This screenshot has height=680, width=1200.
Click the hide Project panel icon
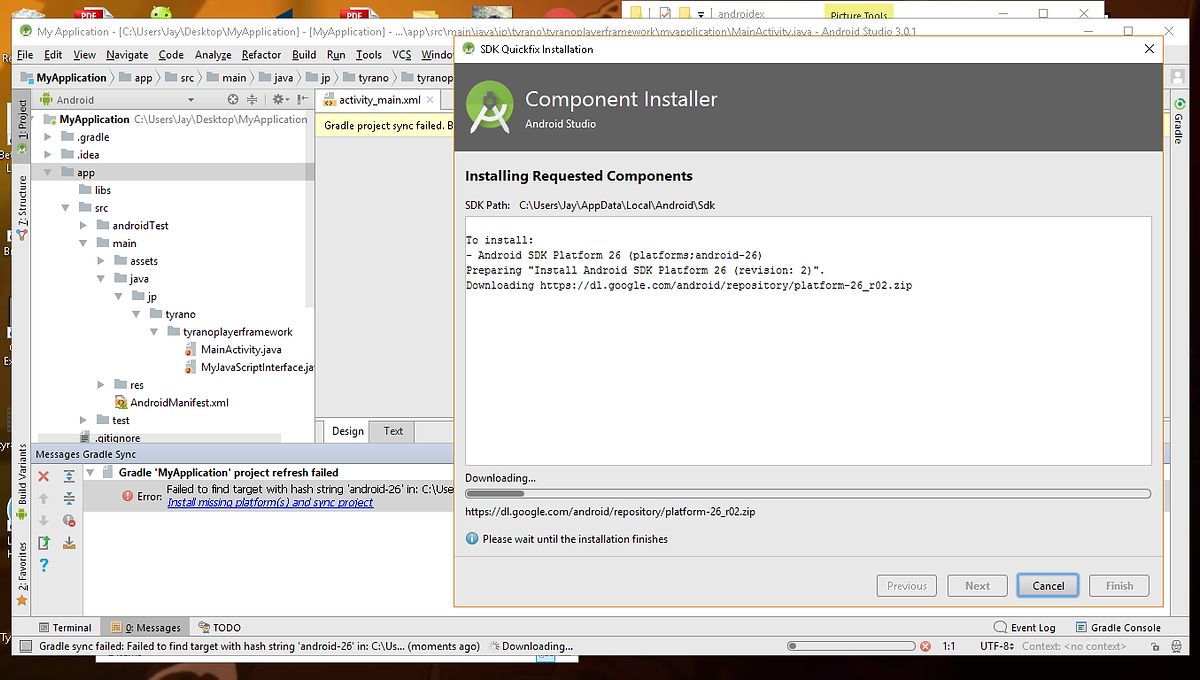point(301,99)
